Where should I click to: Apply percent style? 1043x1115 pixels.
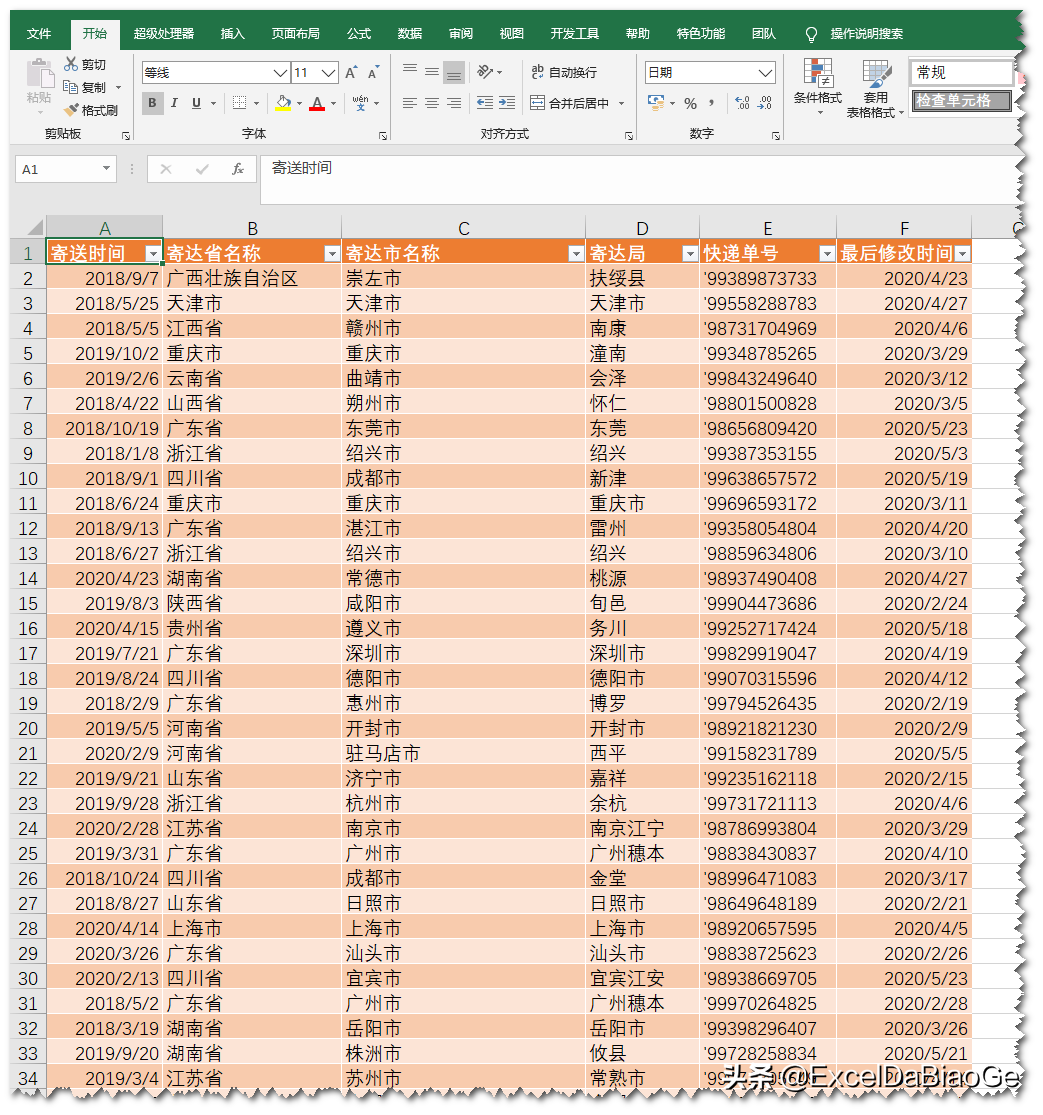coord(690,104)
